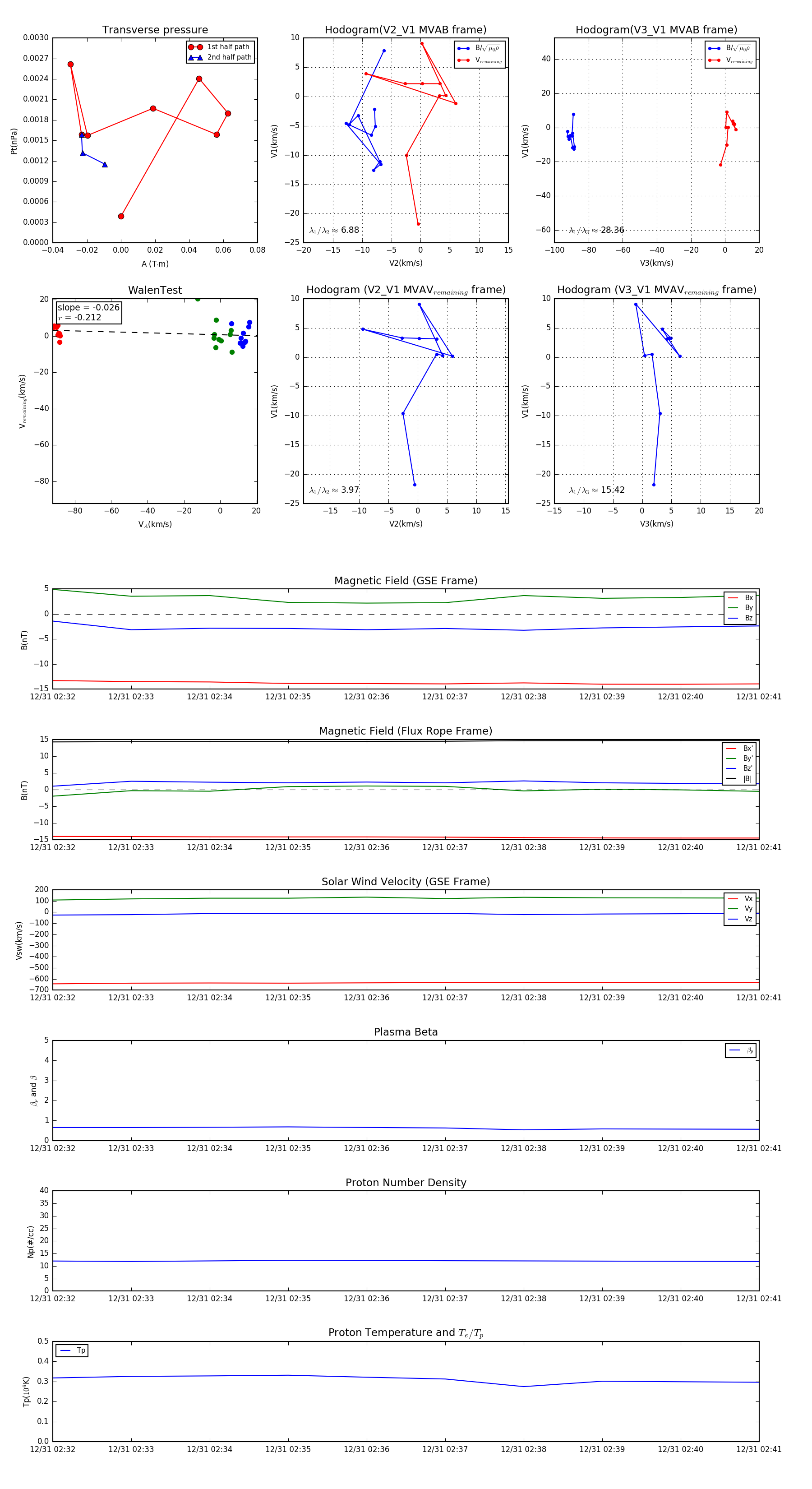Click the "Tp(10^6K)" y-axis label

pyautogui.click(x=26, y=1392)
